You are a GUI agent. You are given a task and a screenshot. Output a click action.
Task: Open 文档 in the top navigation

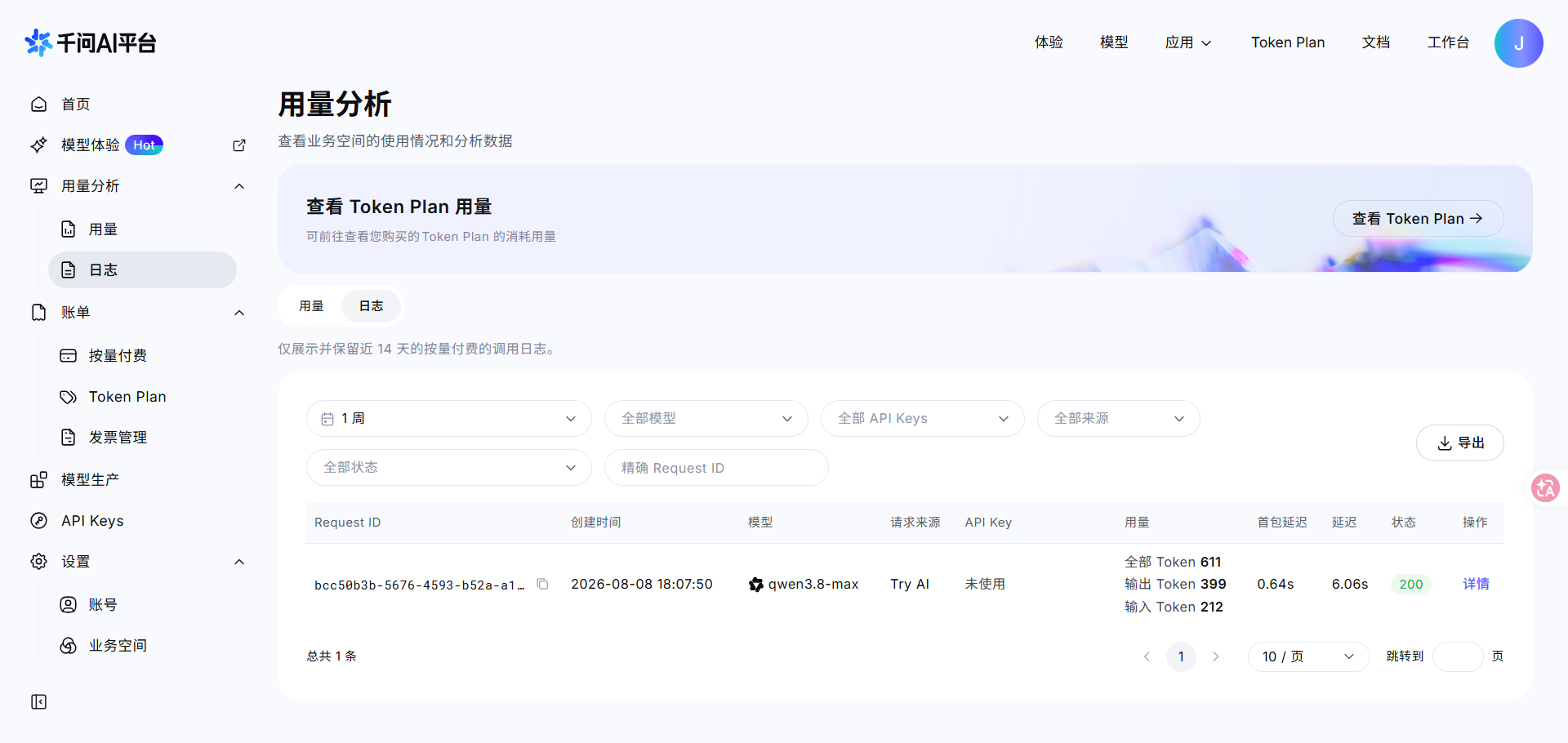point(1376,42)
